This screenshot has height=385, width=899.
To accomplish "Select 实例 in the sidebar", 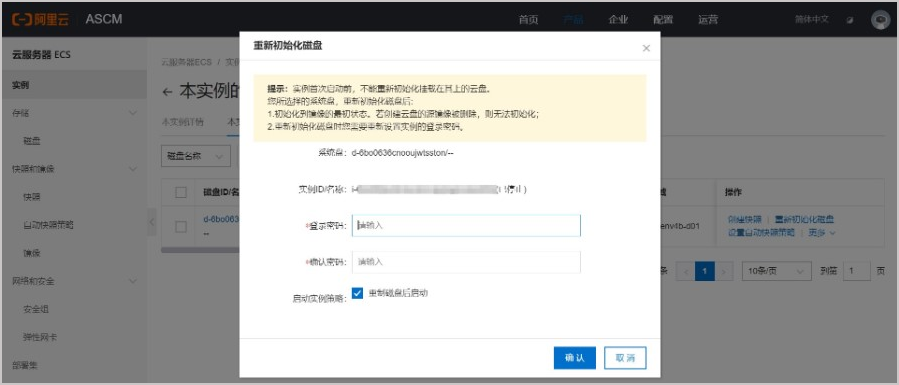I will 75,85.
